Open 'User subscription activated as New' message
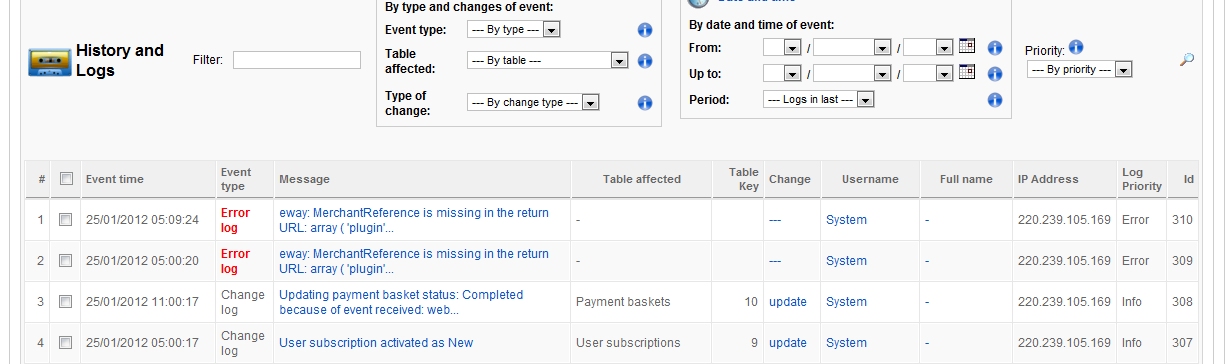 point(376,343)
